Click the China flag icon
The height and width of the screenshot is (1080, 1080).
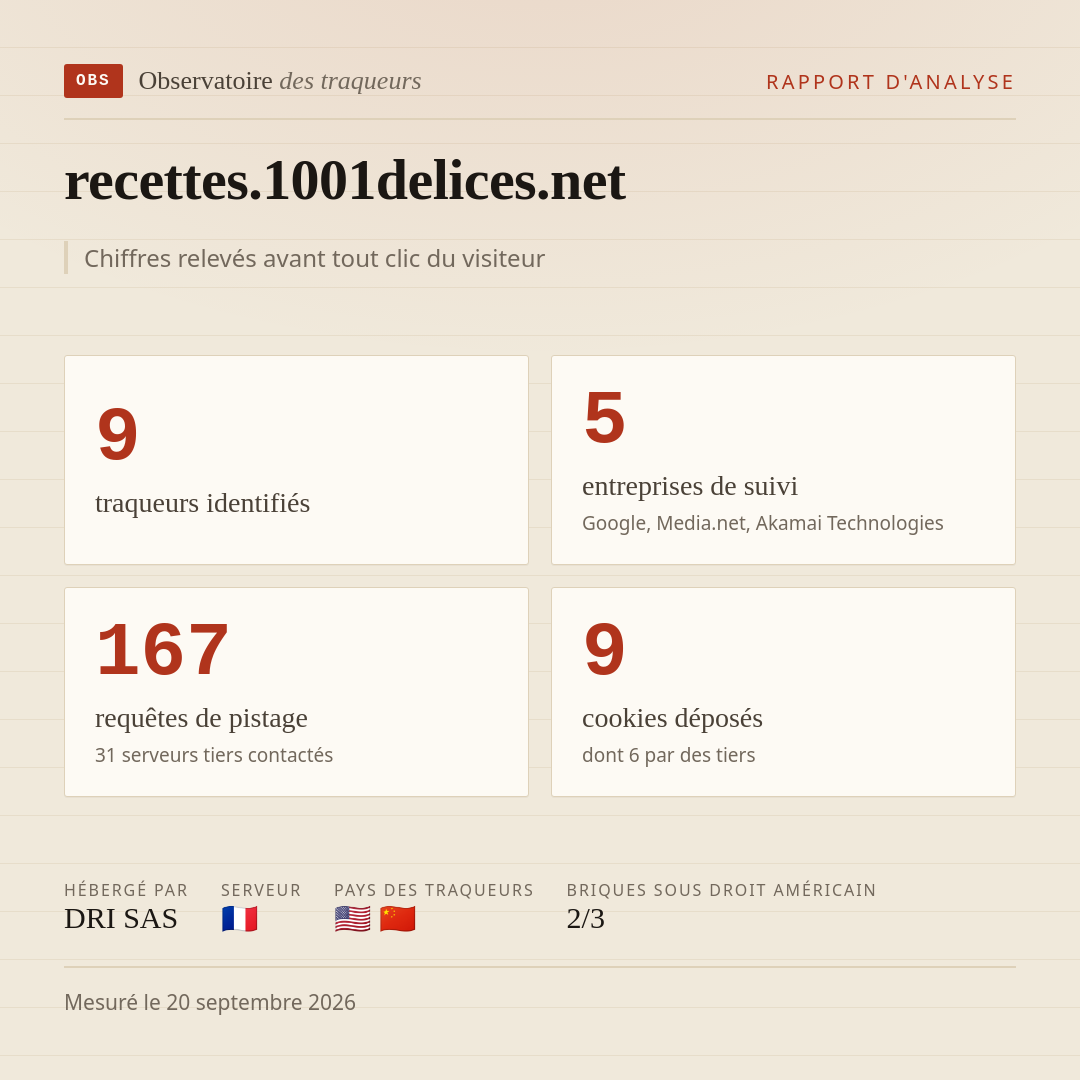tap(397, 919)
